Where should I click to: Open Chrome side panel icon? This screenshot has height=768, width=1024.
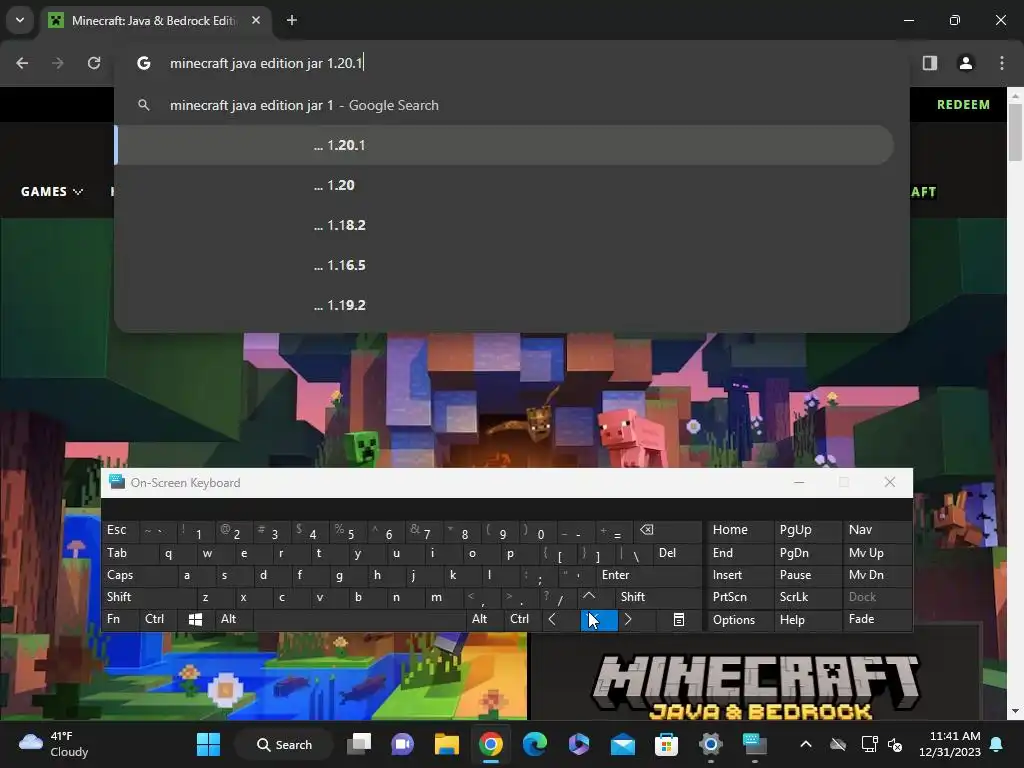[x=930, y=63]
